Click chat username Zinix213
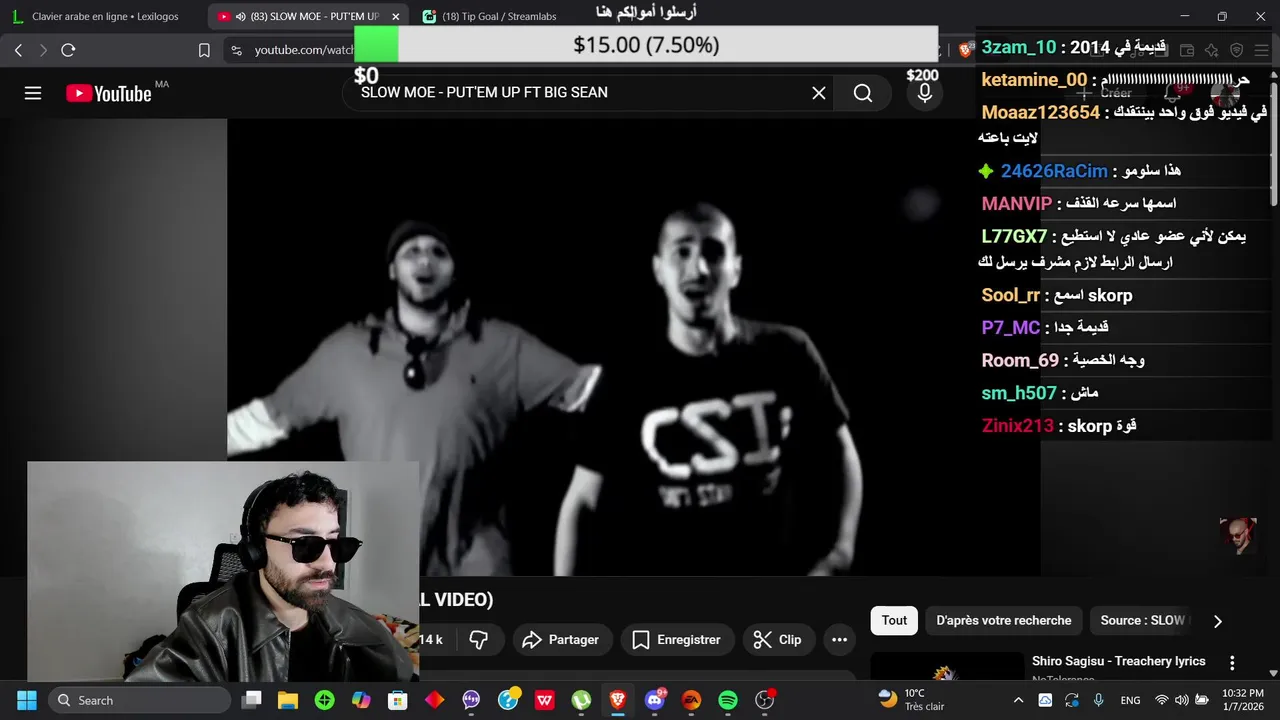This screenshot has height=720, width=1280. point(1018,426)
